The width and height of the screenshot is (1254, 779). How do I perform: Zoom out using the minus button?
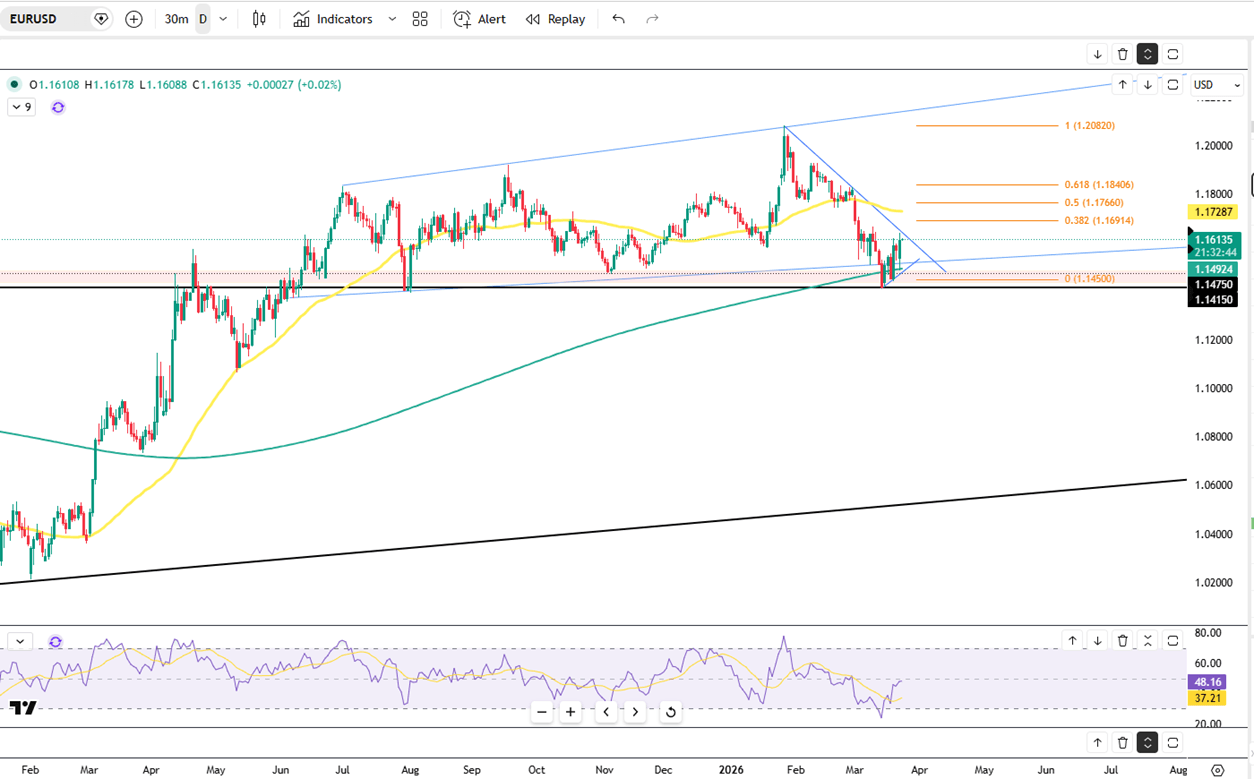point(542,712)
